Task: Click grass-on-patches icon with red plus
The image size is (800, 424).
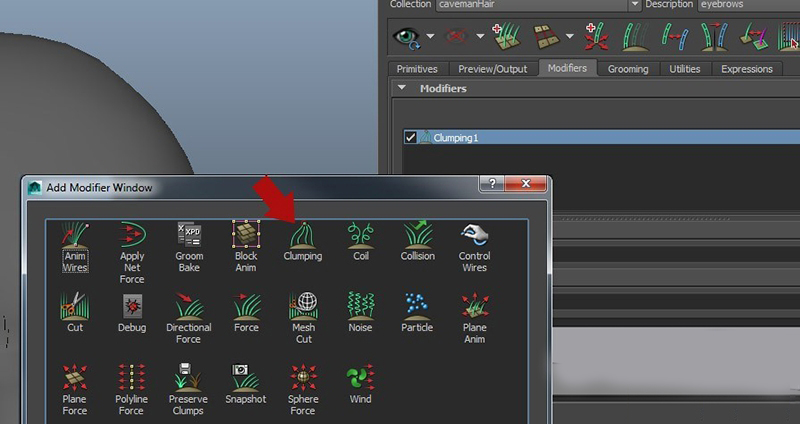Action: point(506,36)
